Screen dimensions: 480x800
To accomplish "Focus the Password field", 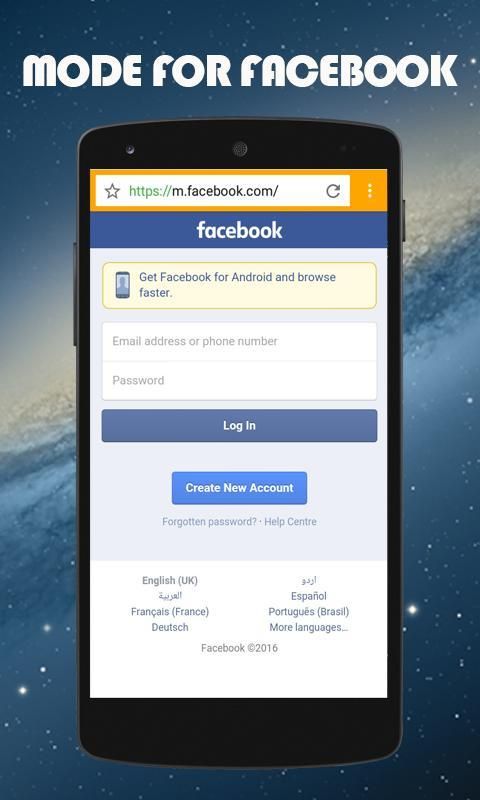I will pos(239,381).
